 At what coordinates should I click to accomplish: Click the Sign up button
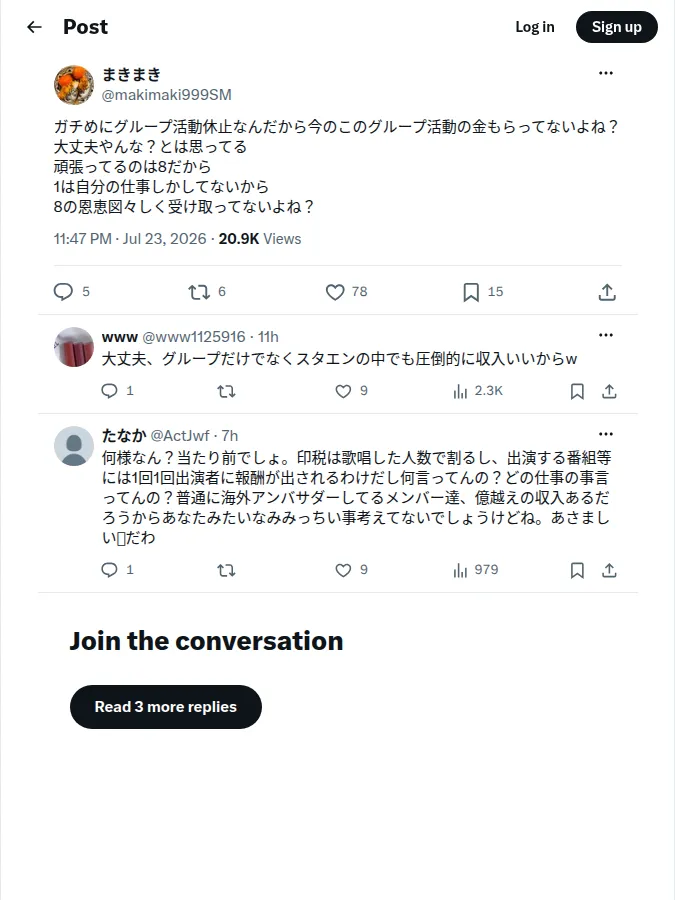tap(616, 27)
